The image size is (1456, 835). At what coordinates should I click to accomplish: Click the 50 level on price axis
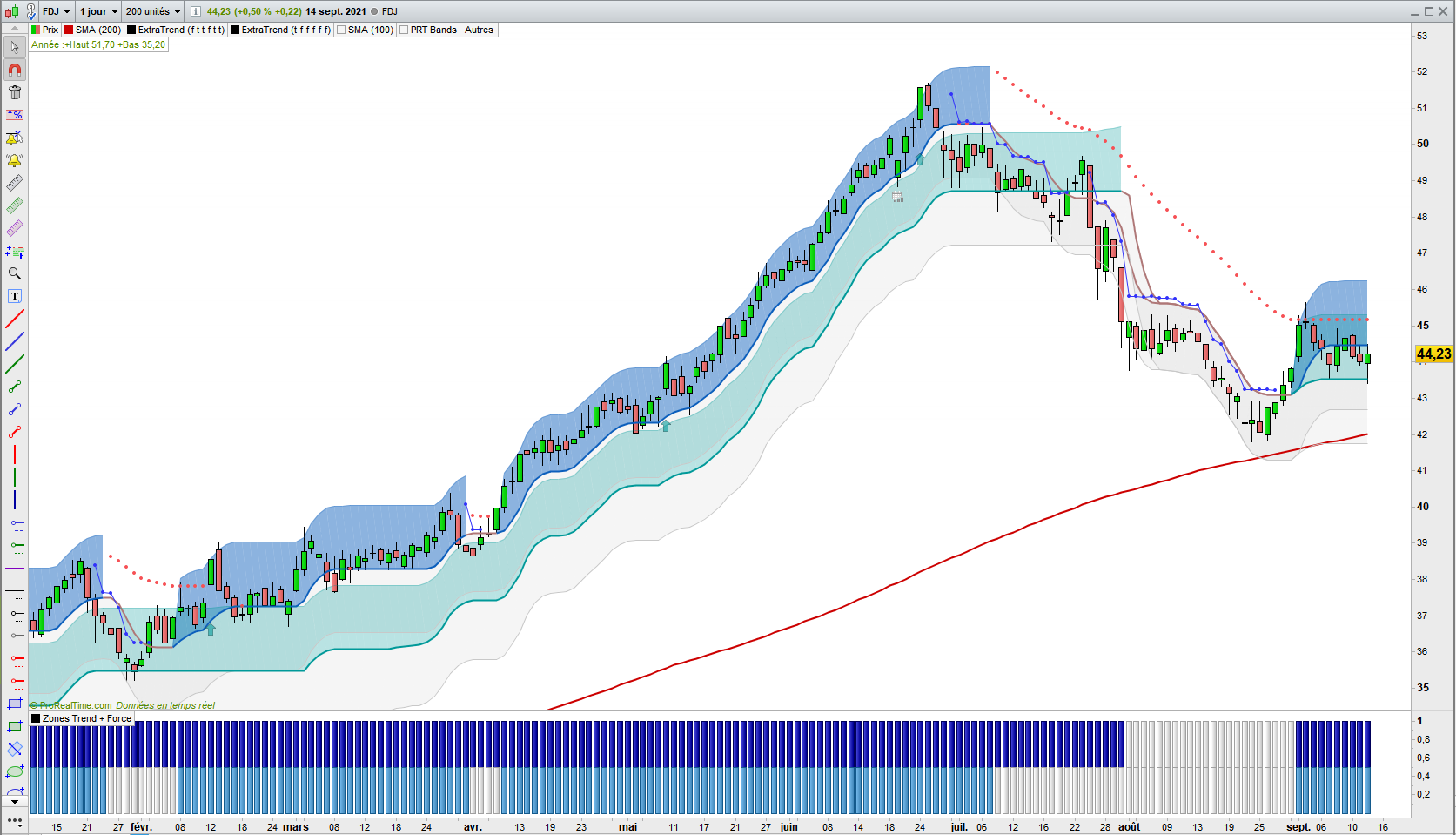pos(1423,144)
